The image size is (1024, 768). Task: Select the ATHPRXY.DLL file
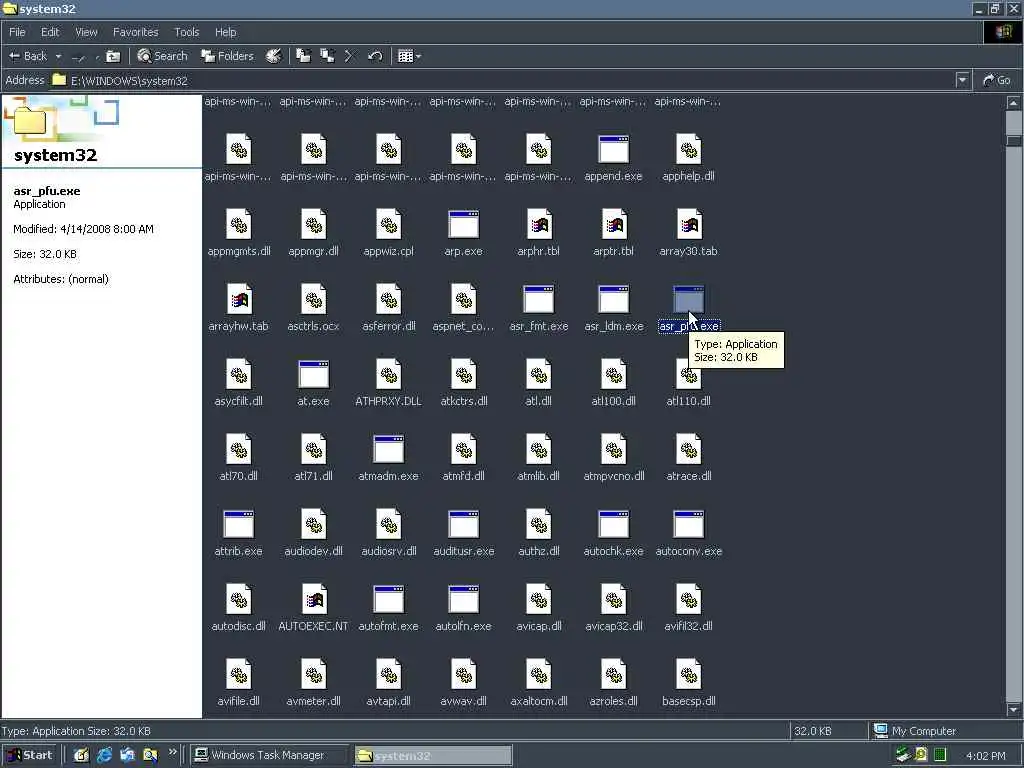click(389, 383)
